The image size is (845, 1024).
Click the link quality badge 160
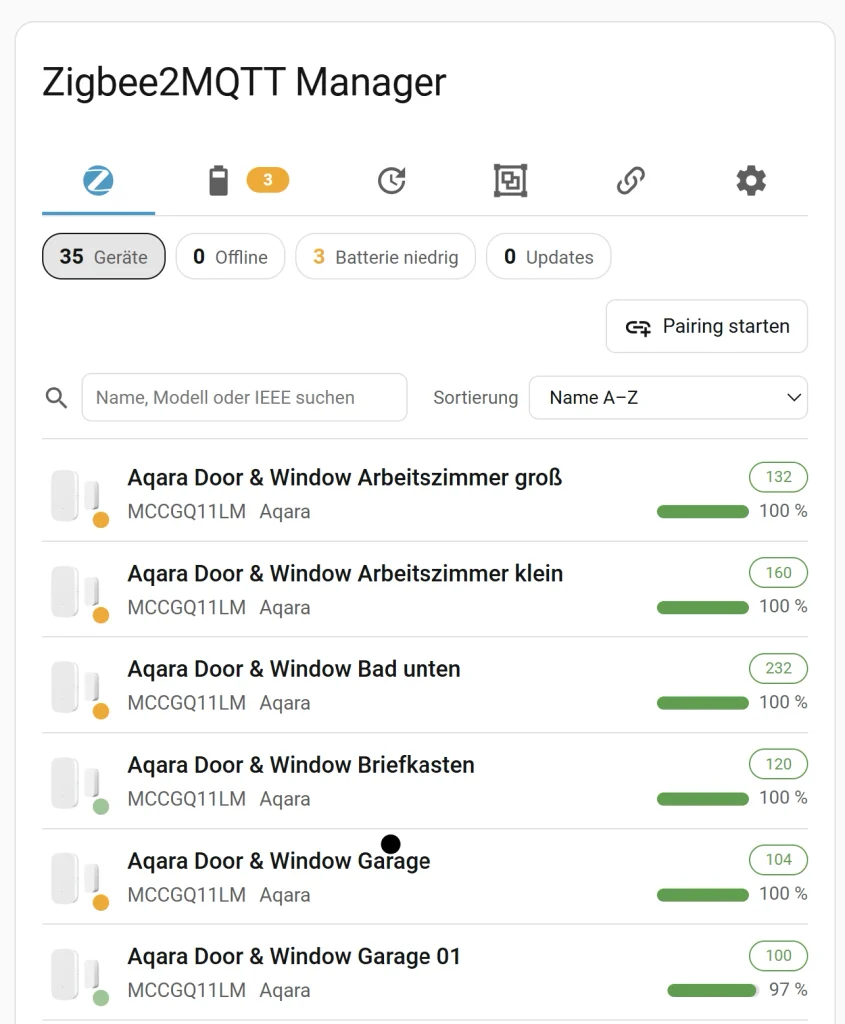778,573
